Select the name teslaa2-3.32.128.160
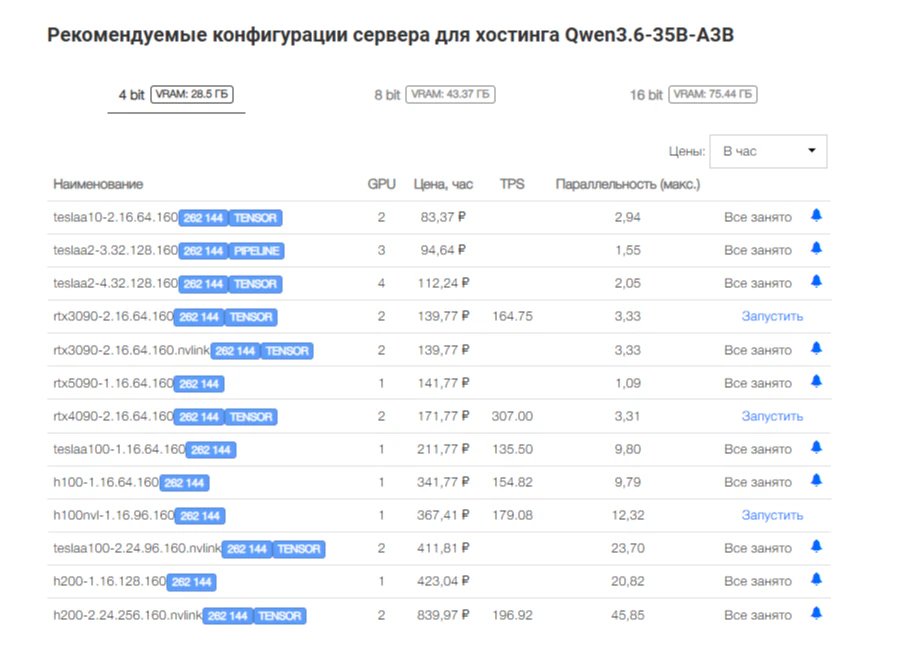The width and height of the screenshot is (907, 666). [116, 250]
